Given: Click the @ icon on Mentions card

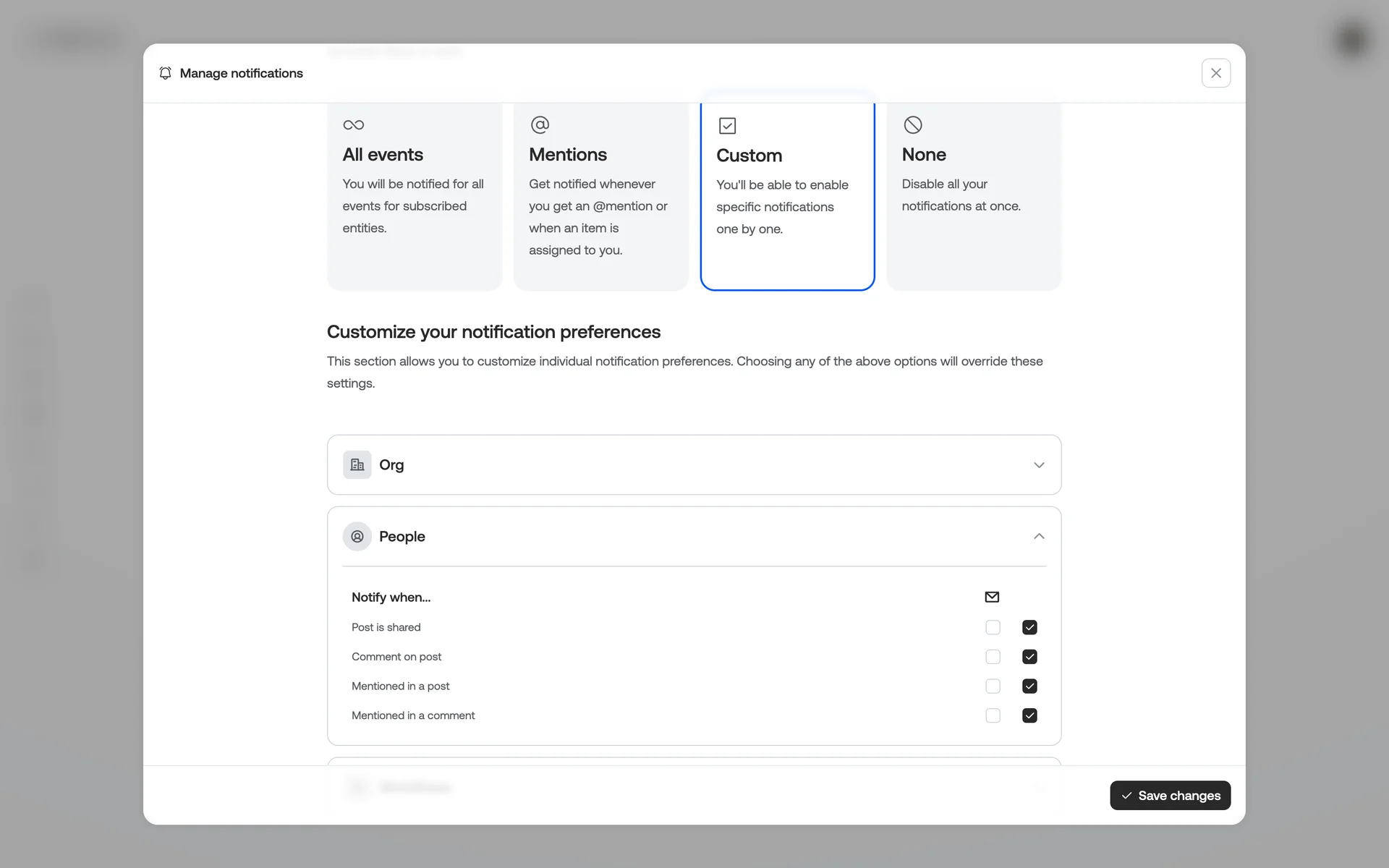Looking at the screenshot, I should pyautogui.click(x=540, y=125).
